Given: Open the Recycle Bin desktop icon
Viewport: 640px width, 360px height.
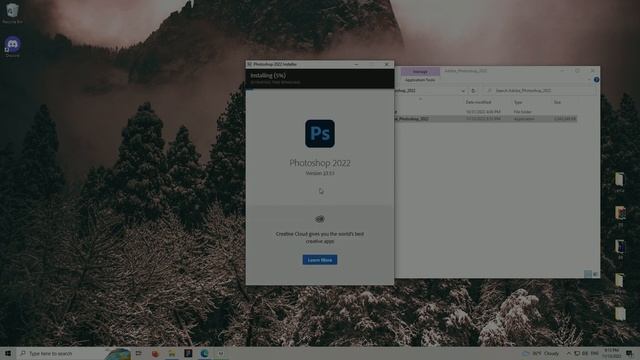Looking at the screenshot, I should click(x=12, y=13).
